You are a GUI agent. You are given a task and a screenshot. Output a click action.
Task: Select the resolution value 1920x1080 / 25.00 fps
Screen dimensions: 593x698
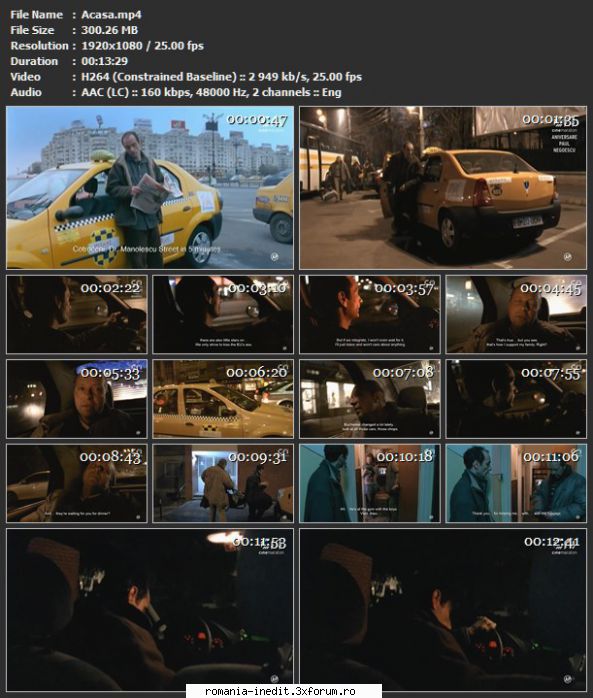pyautogui.click(x=142, y=46)
